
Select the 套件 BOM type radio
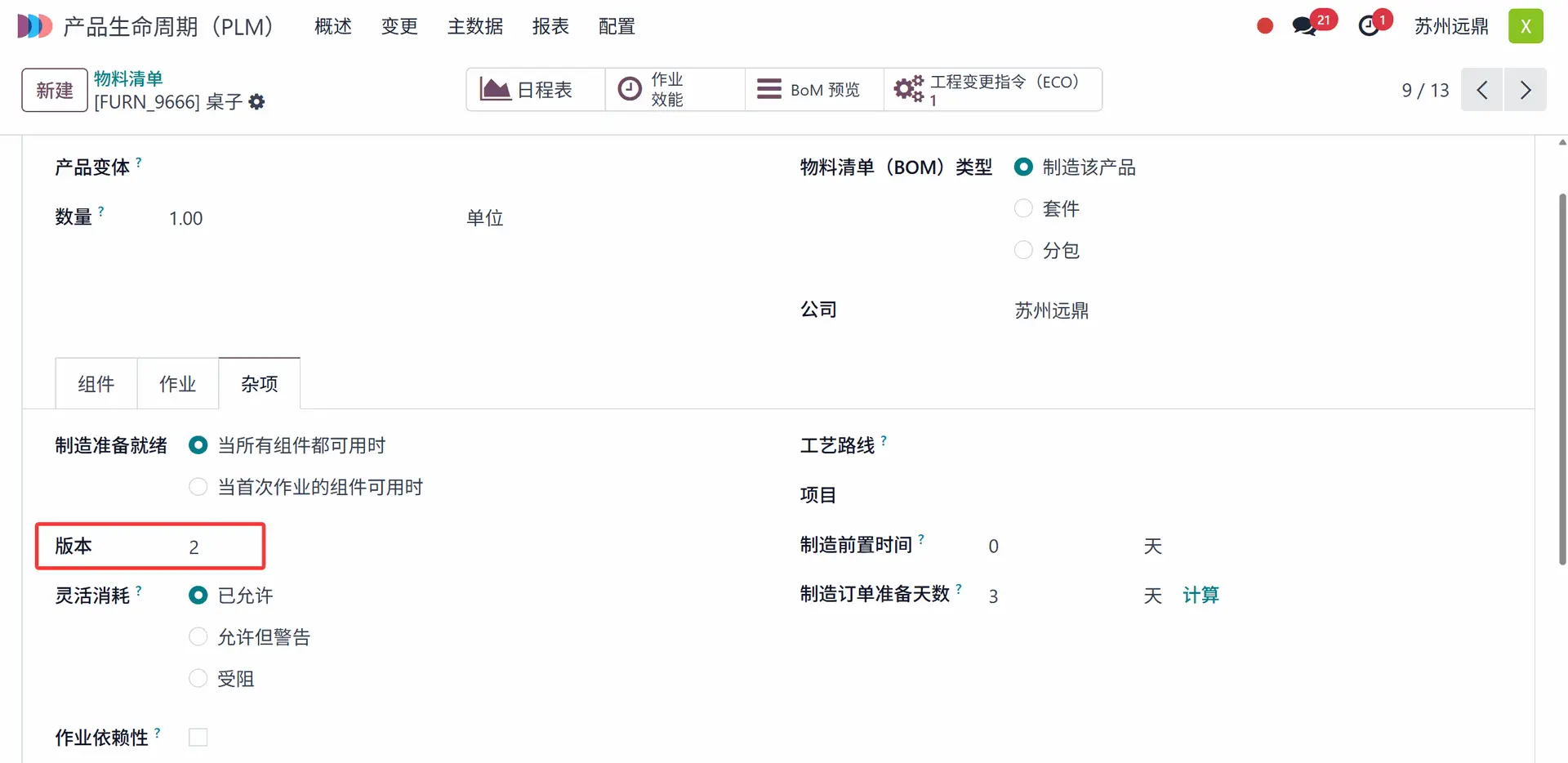click(1023, 208)
